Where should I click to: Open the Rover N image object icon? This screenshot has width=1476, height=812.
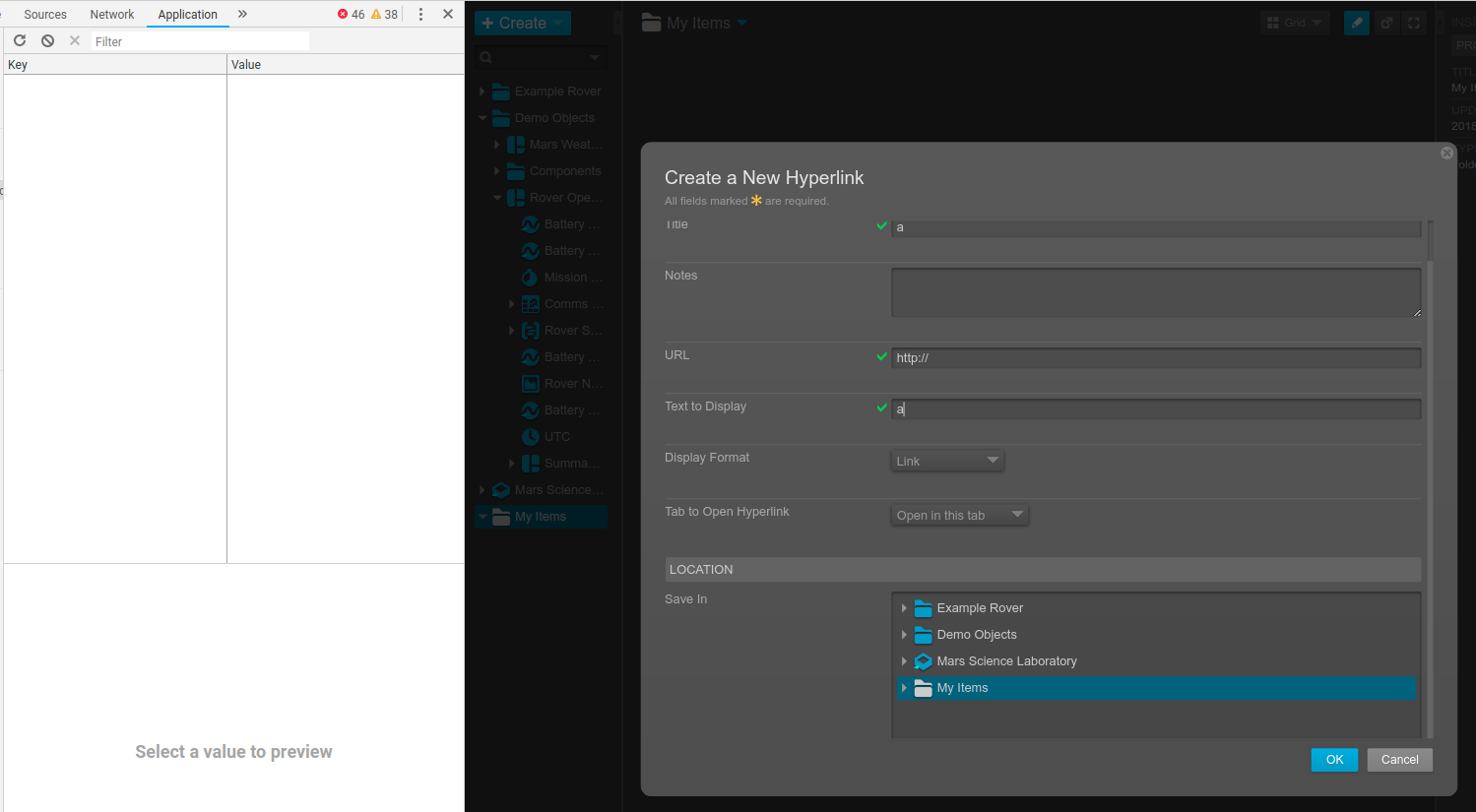click(529, 383)
